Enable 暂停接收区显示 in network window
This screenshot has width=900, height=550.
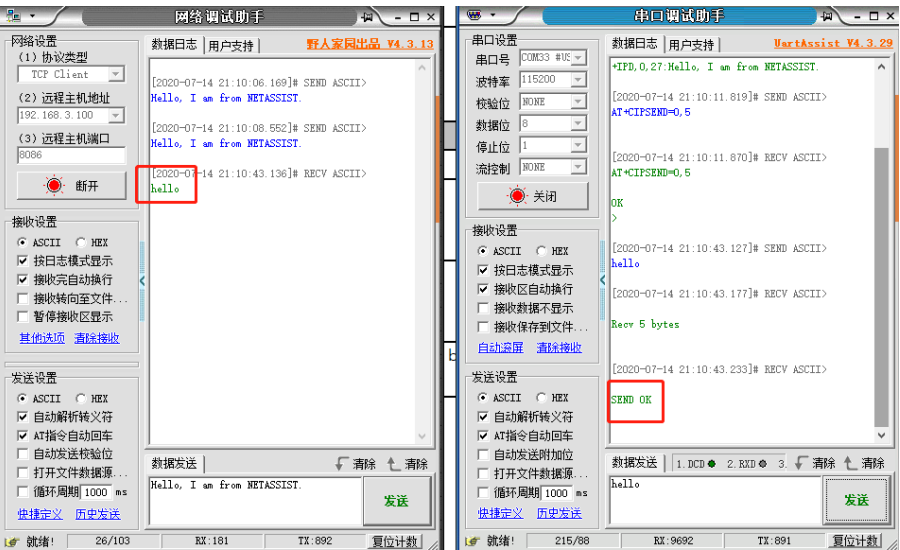click(22, 316)
